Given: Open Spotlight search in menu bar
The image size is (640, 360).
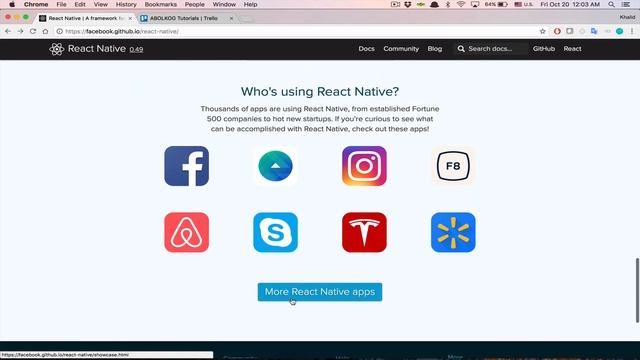Looking at the screenshot, I should coord(611,4).
